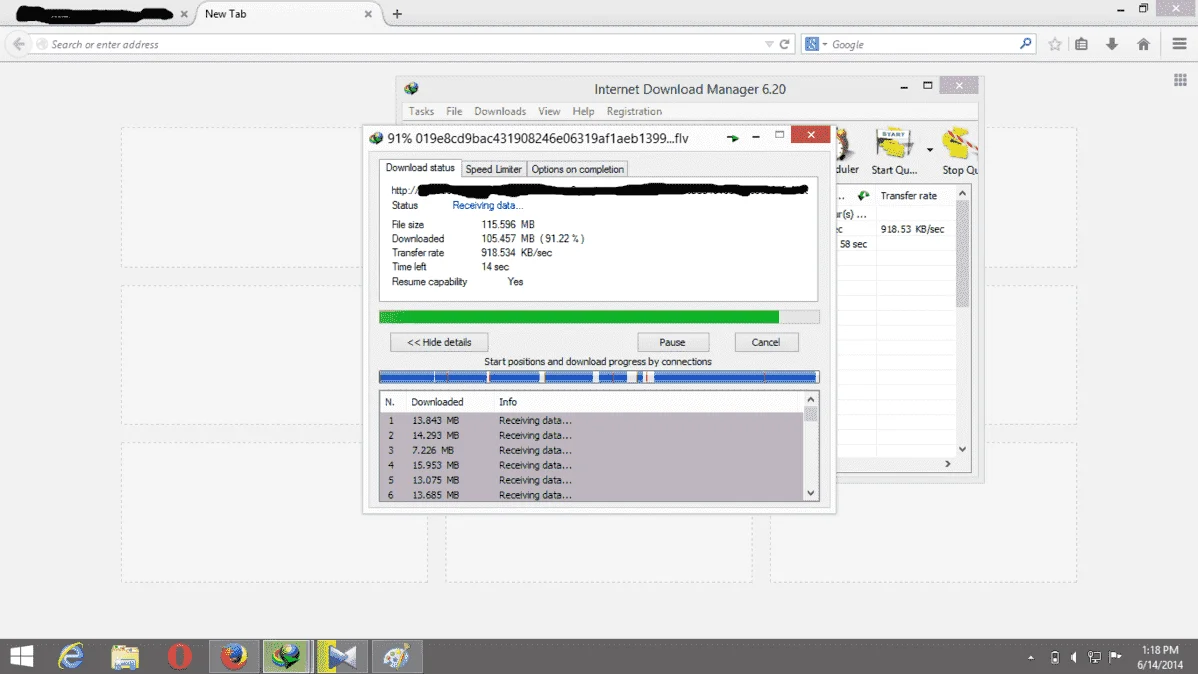Close the New Tab browser tab

368,14
